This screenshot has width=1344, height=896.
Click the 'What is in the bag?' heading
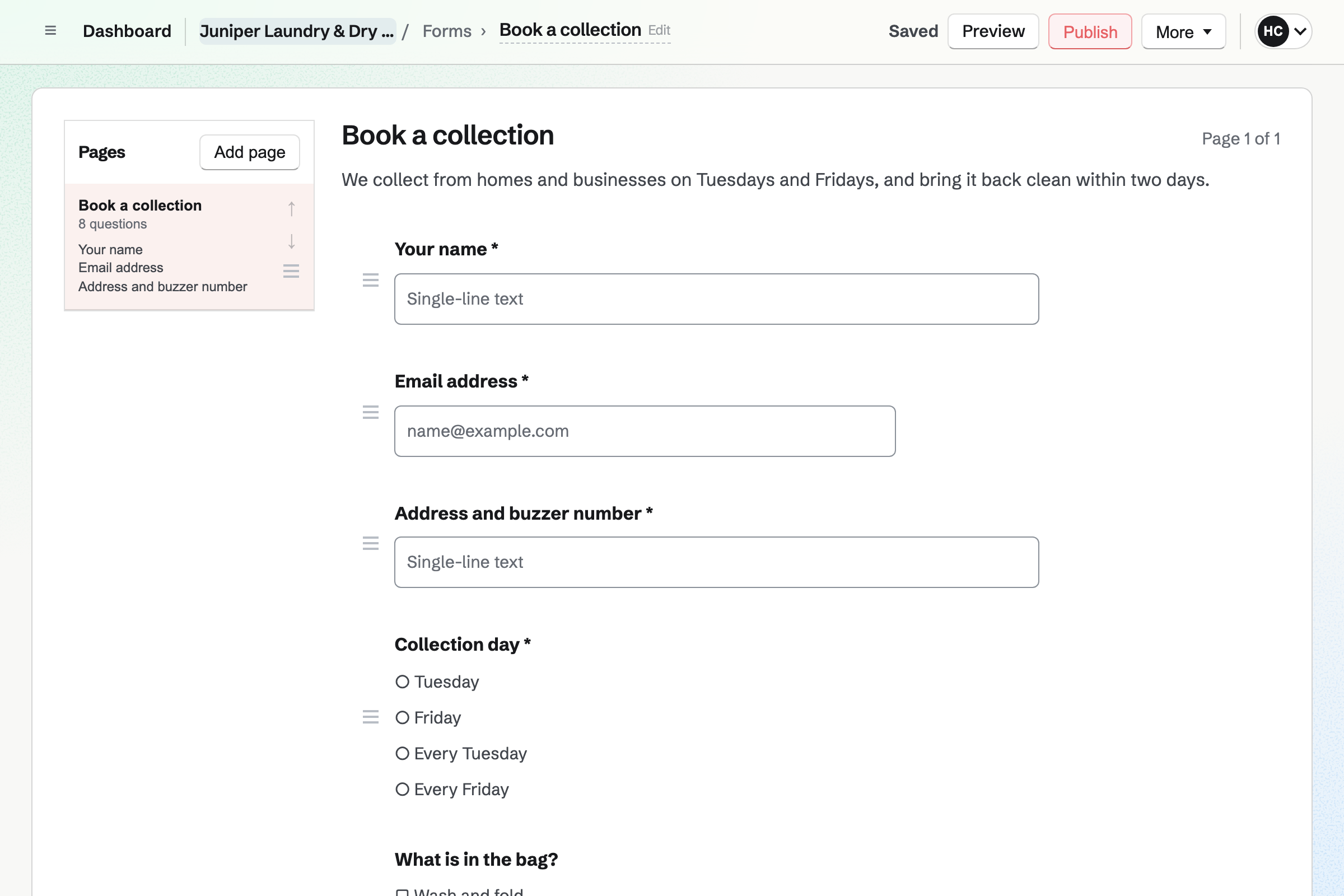(476, 860)
